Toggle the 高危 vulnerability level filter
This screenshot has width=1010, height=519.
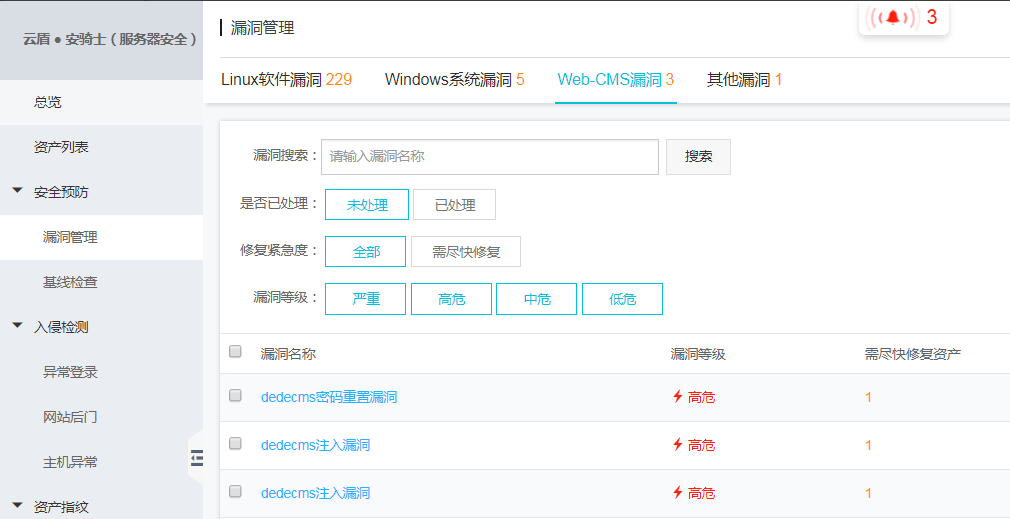click(x=451, y=299)
